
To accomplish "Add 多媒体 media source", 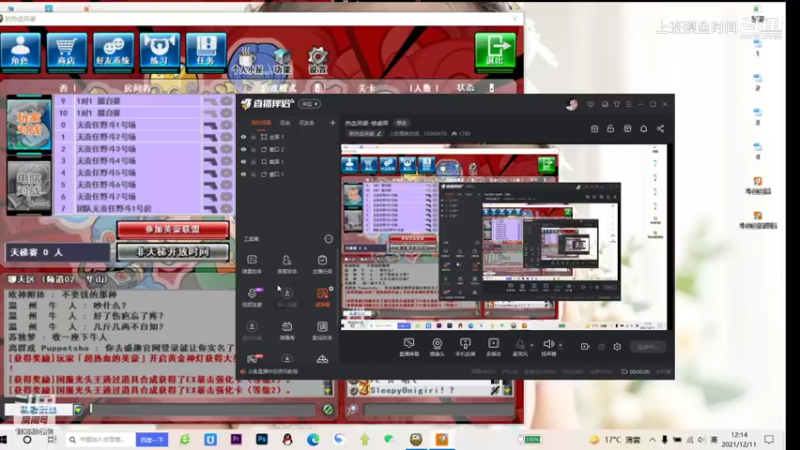I will coord(493,347).
